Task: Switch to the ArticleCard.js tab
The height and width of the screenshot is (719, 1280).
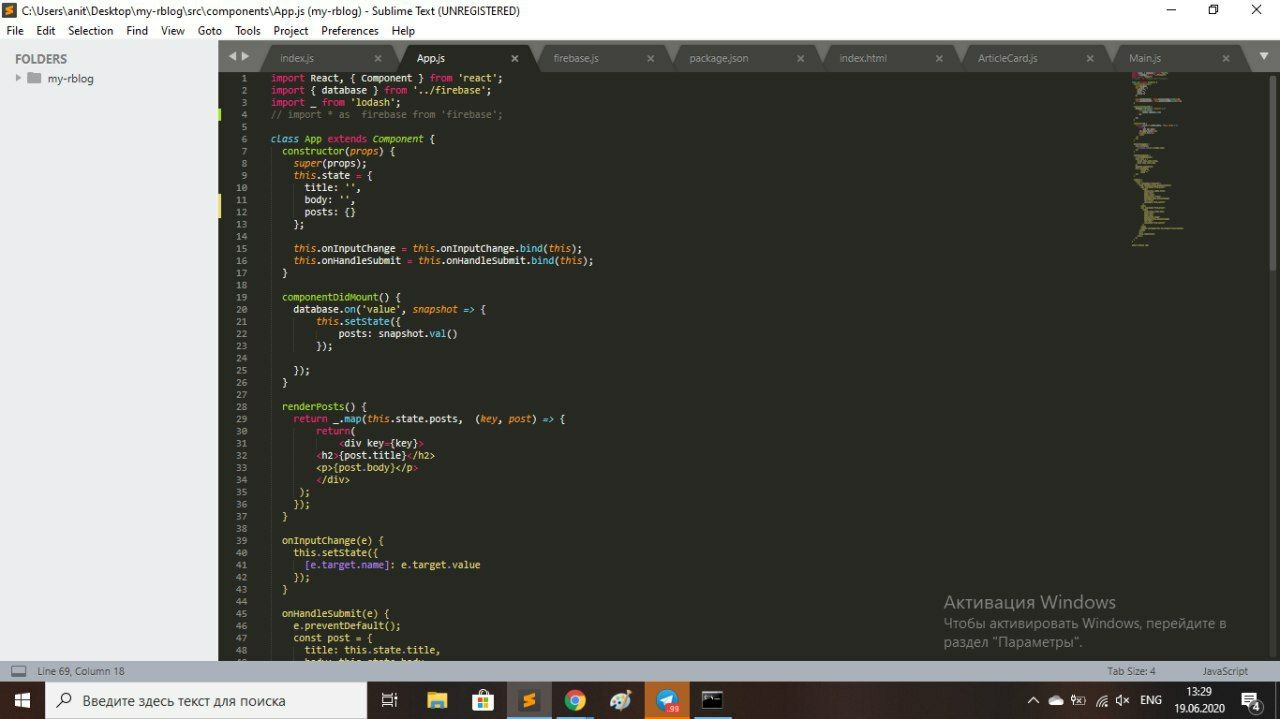Action: 1007,58
